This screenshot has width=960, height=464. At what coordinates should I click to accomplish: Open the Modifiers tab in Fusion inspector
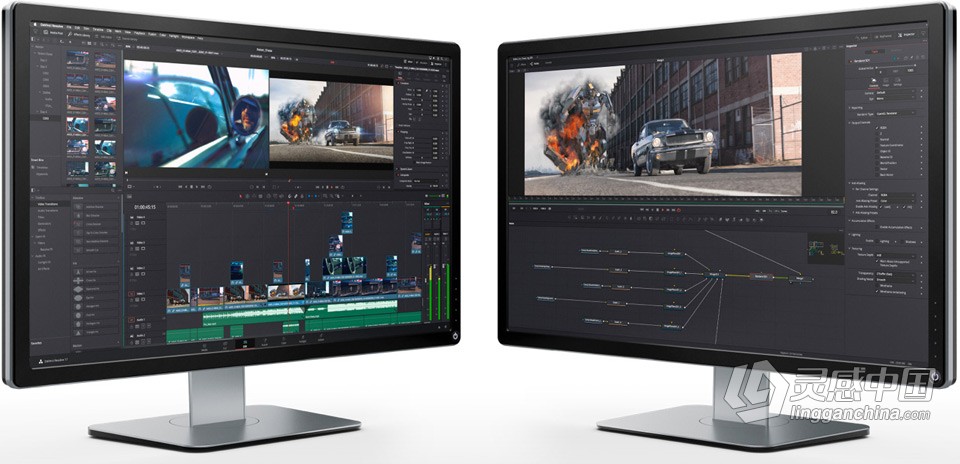tap(896, 50)
